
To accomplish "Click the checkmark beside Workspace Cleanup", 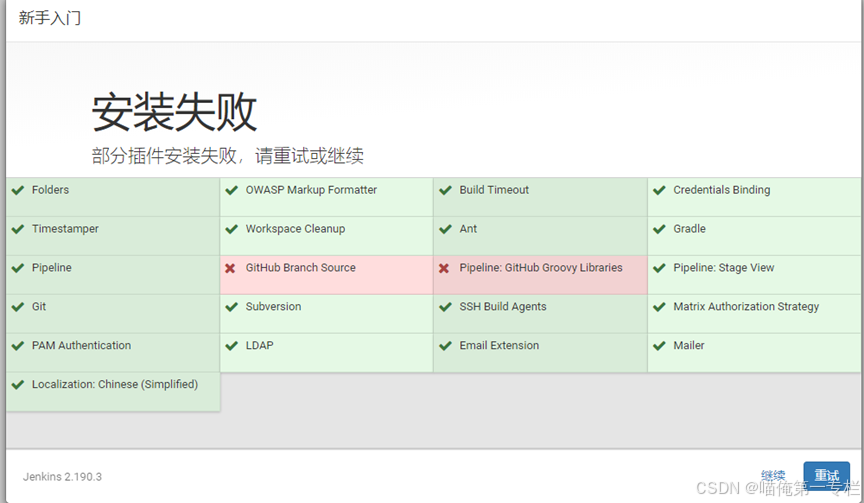I will (231, 229).
